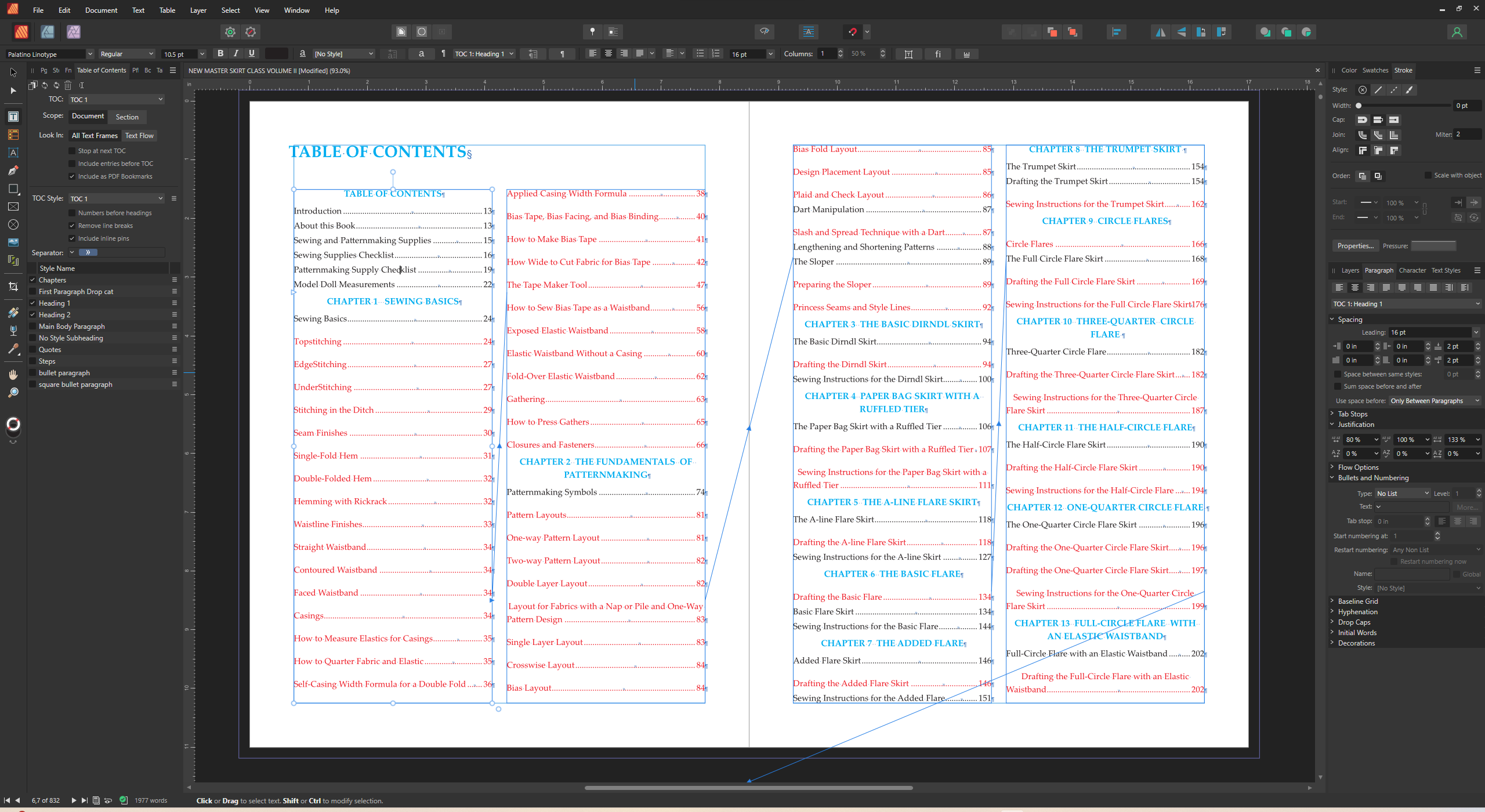
Task: Toggle italic formatting
Action: pyautogui.click(x=236, y=53)
